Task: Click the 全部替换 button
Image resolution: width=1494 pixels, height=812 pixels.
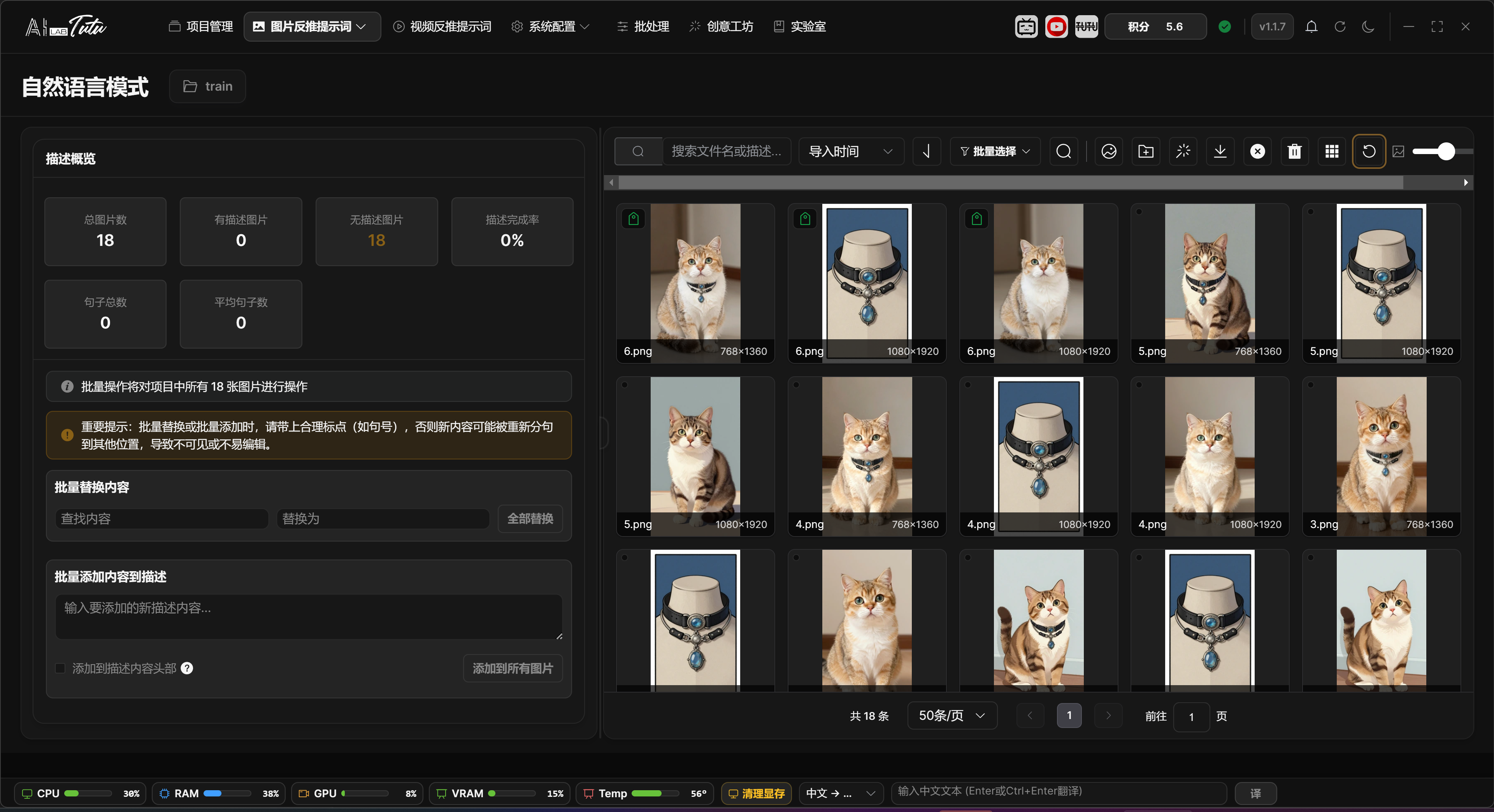Action: pyautogui.click(x=530, y=519)
